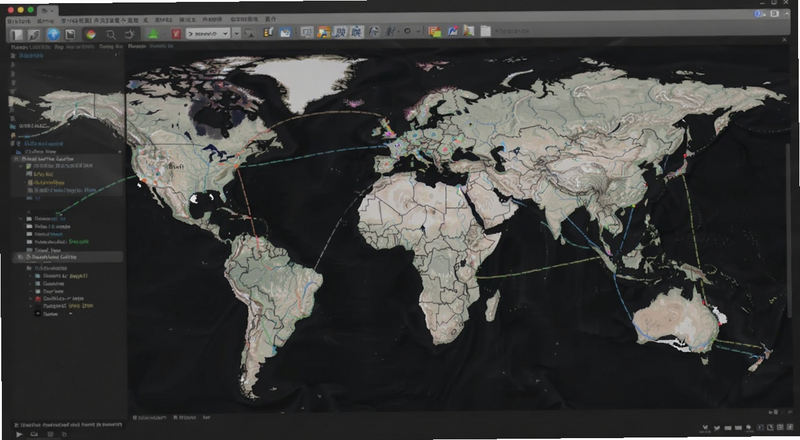Image resolution: width=800 pixels, height=440 pixels.
Task: Select the tree row with the red folder icon
Action: point(59,298)
